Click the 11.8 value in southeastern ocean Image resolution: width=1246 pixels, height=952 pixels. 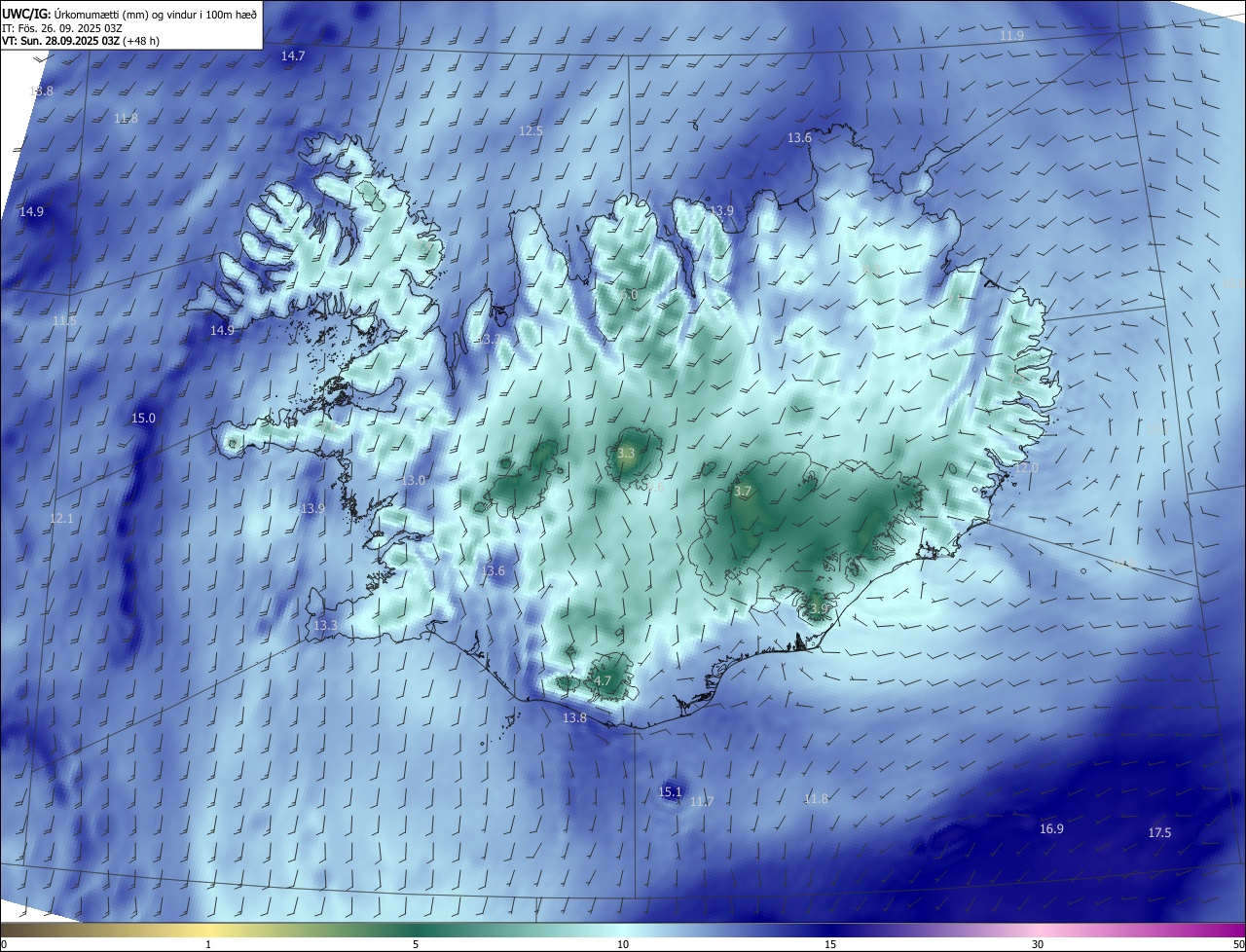[816, 799]
